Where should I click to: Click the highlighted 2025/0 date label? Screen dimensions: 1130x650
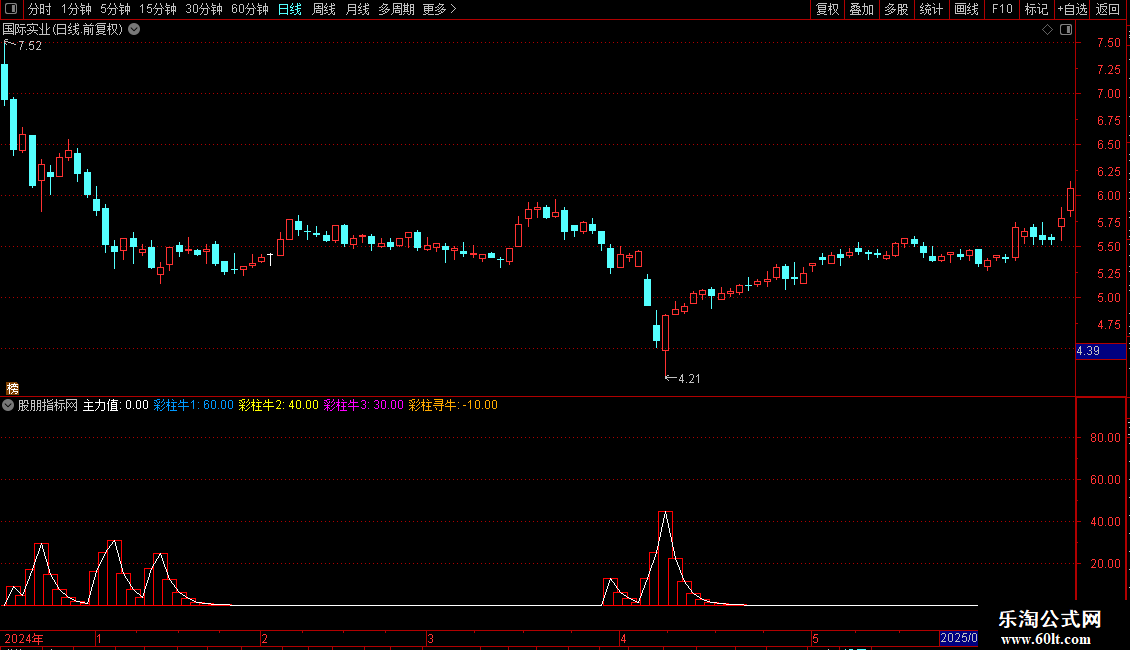tap(958, 638)
